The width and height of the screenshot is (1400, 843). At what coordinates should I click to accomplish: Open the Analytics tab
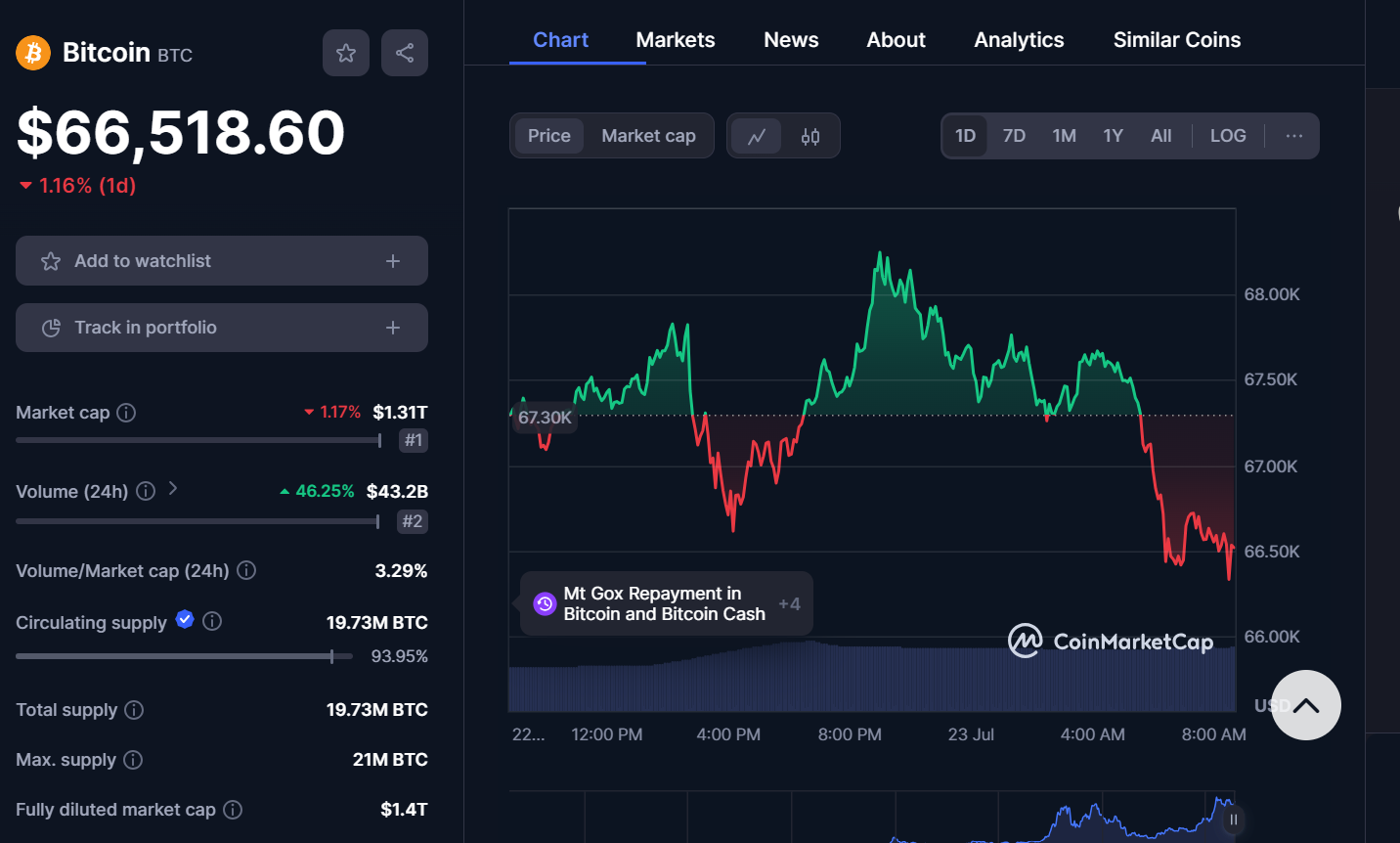click(1018, 39)
